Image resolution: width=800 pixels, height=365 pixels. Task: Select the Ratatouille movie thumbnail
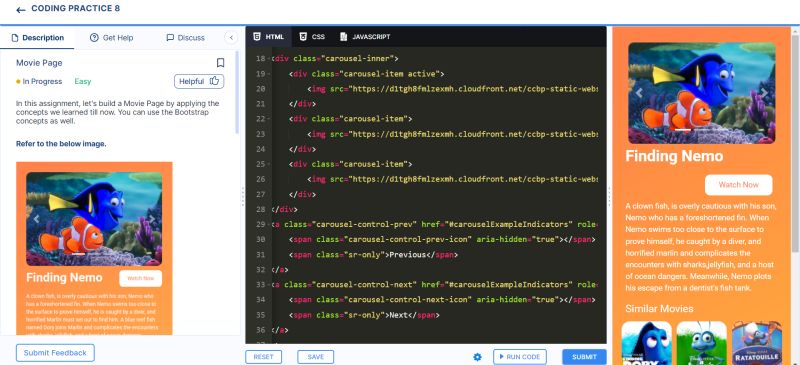757,342
